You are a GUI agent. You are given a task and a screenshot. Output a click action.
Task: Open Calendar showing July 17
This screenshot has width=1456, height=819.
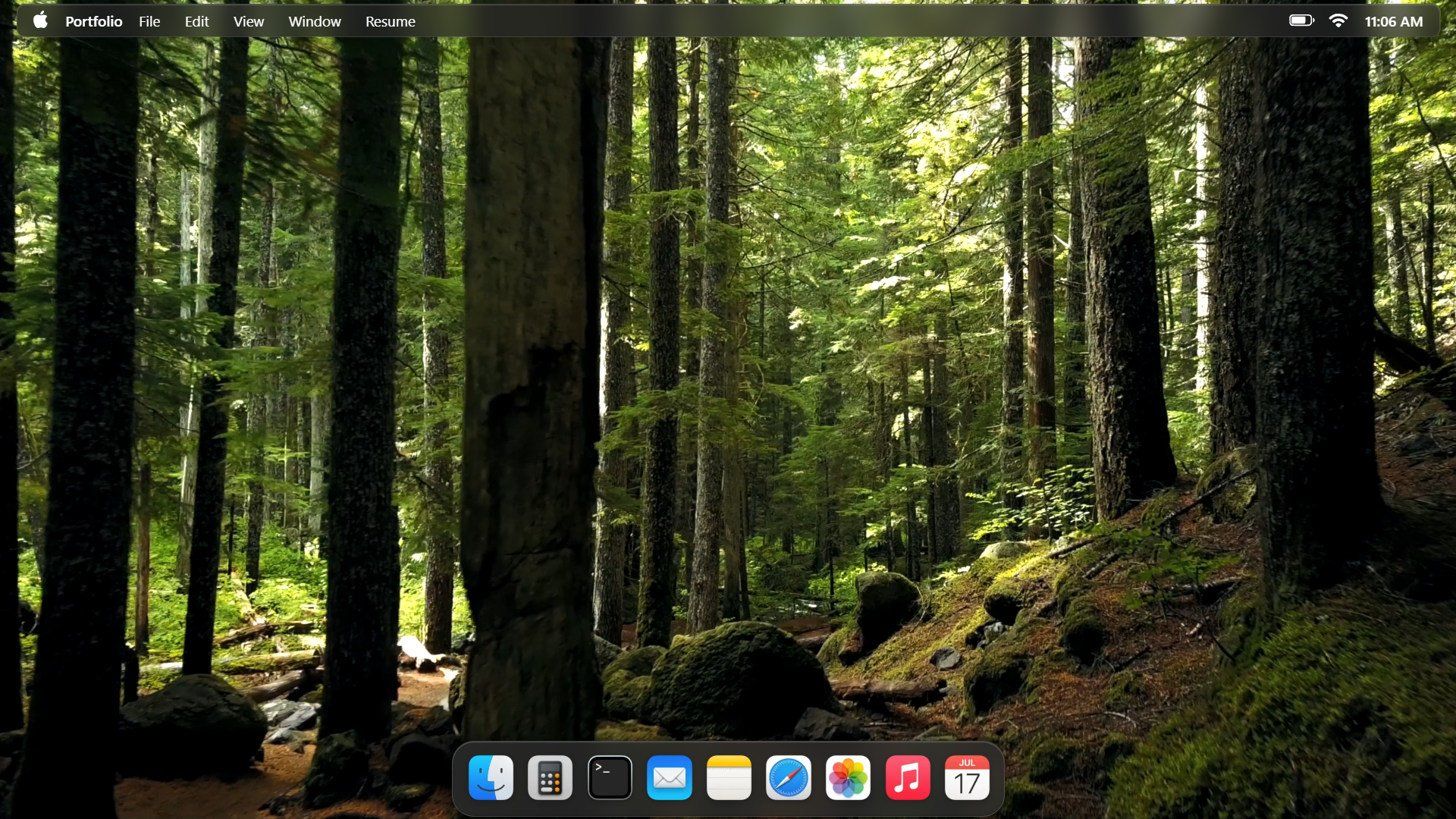click(967, 777)
